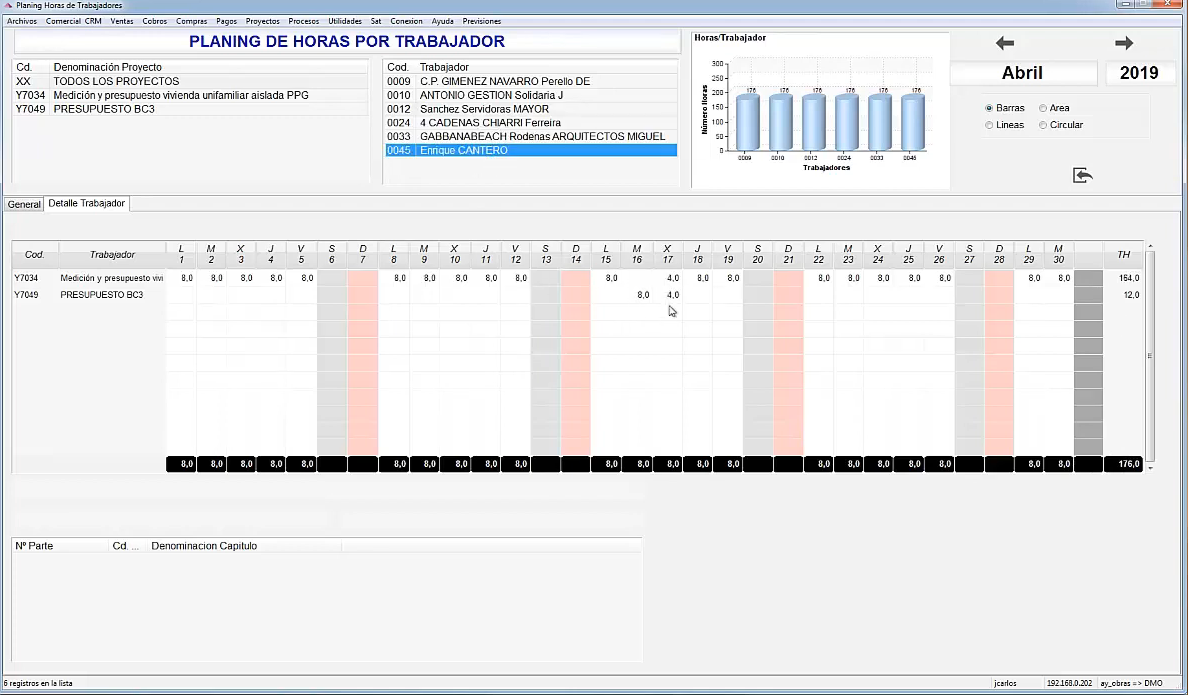Advance to next month with right arrow
This screenshot has height=695, width=1188.
[x=1124, y=43]
